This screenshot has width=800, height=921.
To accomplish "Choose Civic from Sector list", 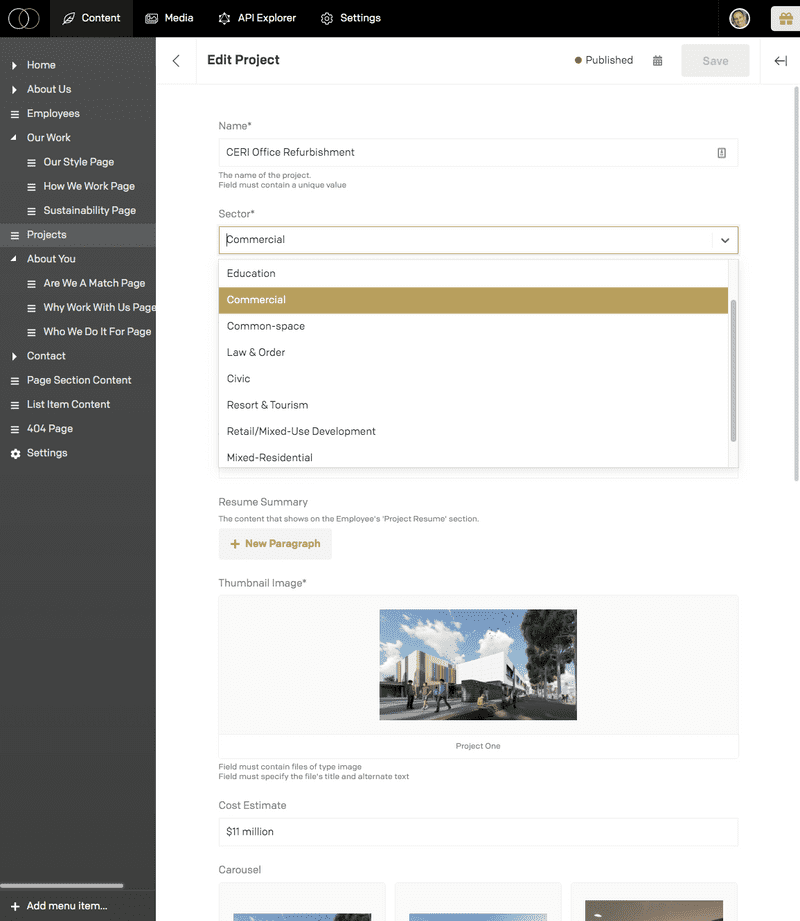I will click(x=473, y=379).
